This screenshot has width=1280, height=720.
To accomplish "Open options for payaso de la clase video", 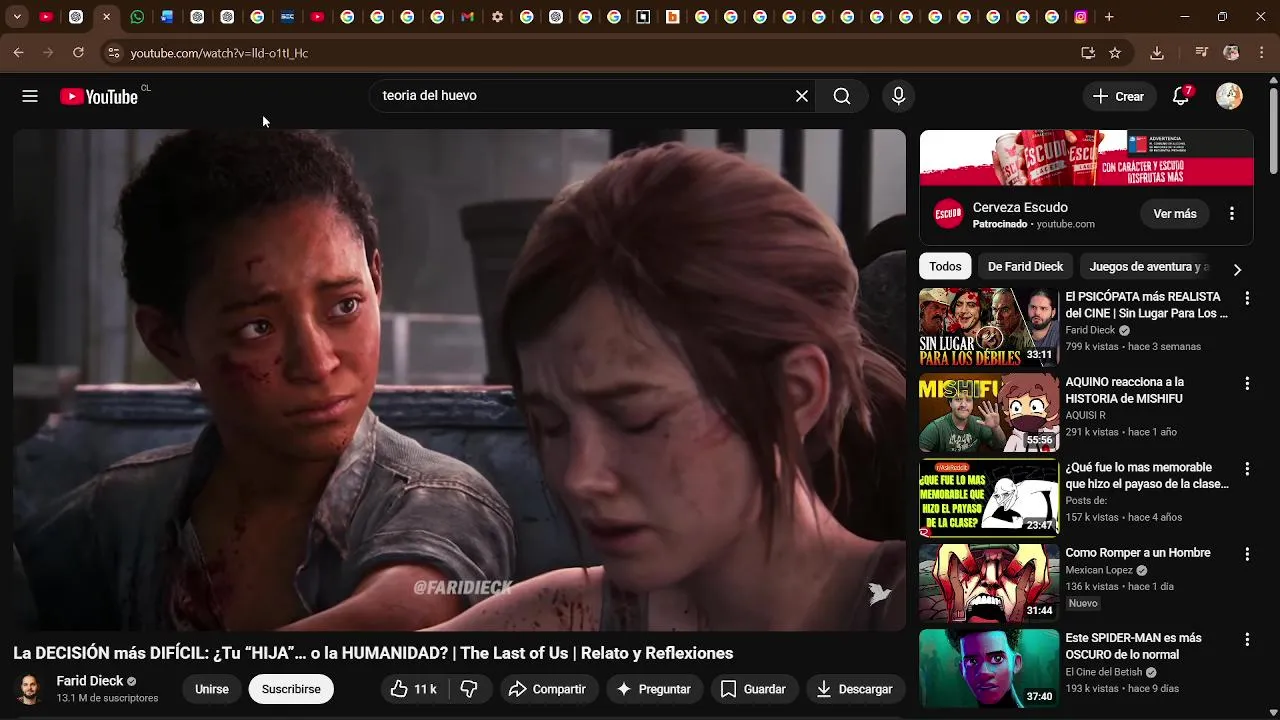I will click(1247, 469).
